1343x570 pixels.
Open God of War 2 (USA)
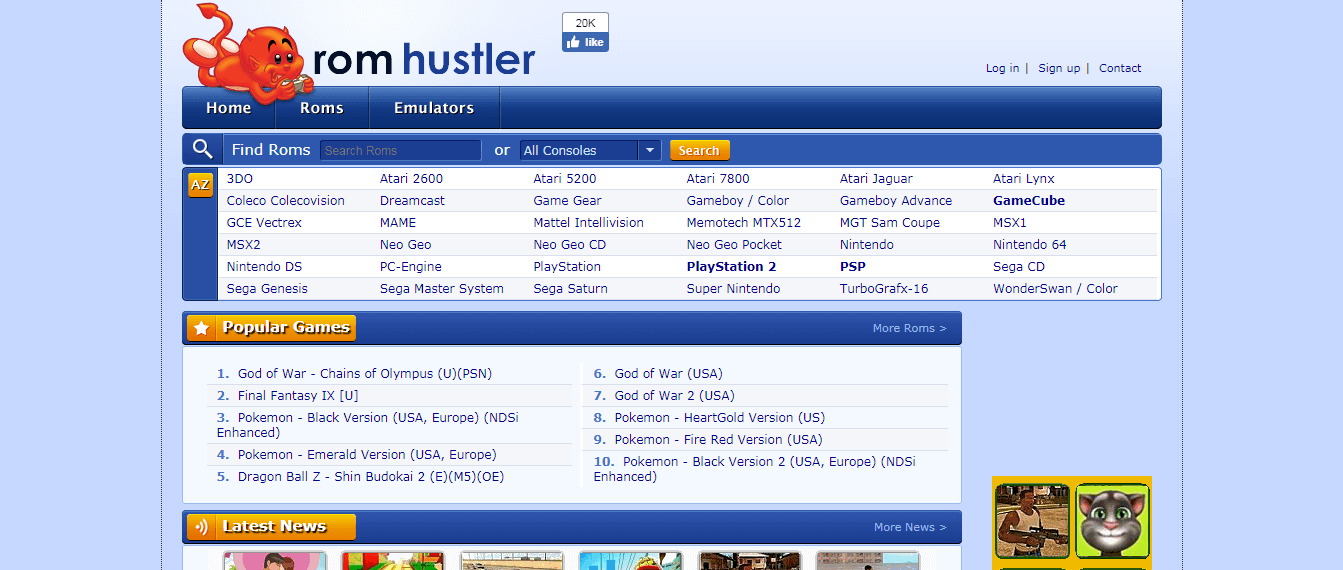(675, 396)
